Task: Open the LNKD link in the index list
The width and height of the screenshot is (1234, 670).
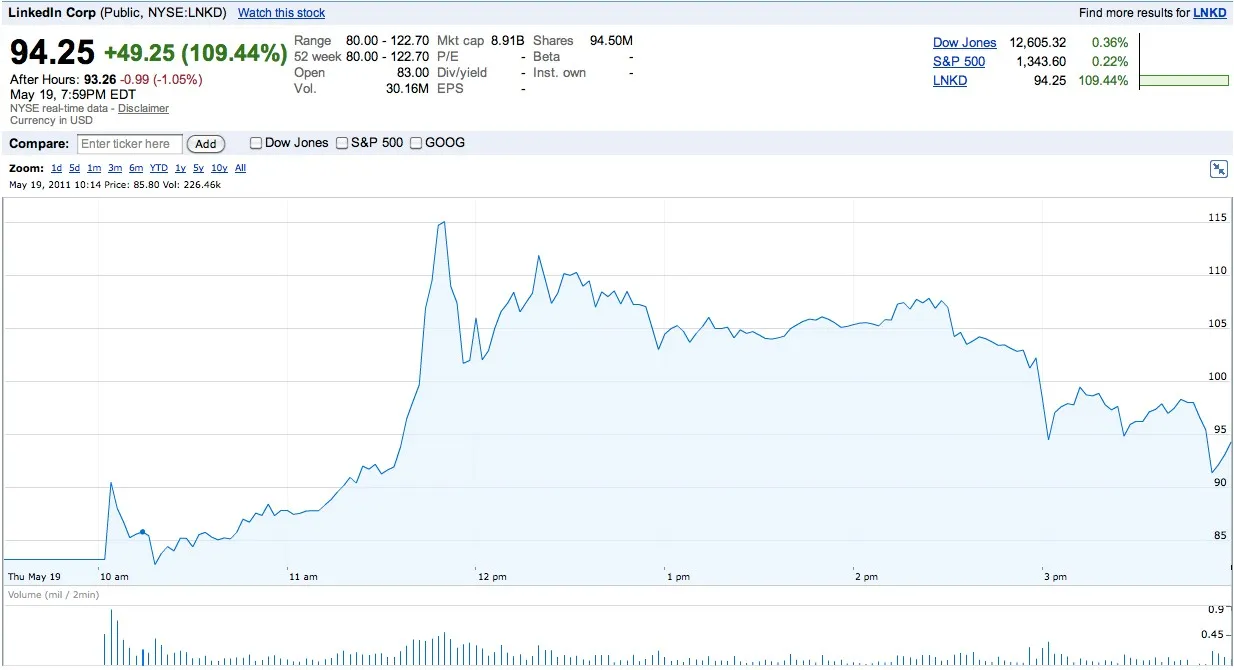Action: click(950, 81)
